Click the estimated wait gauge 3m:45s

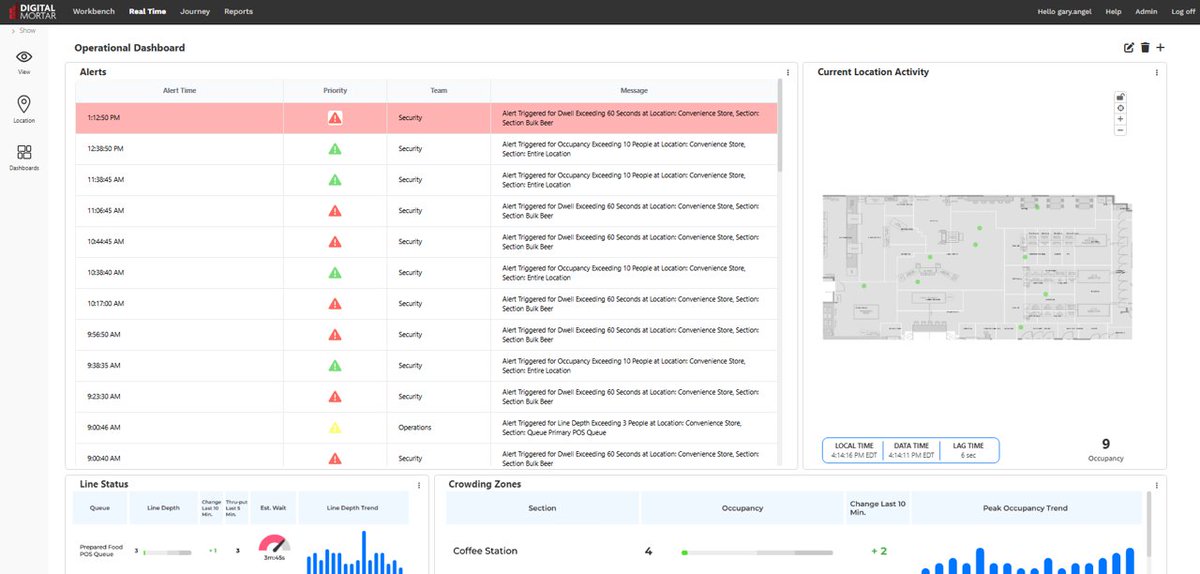(x=274, y=547)
